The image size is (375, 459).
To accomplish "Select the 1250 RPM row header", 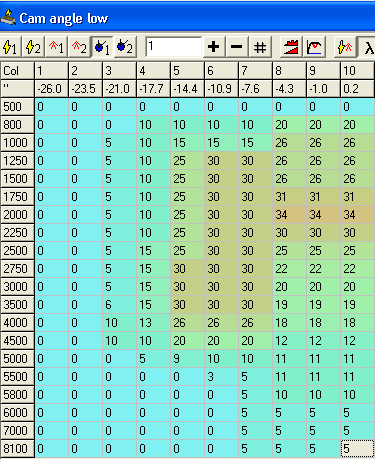I will [x=17, y=161].
